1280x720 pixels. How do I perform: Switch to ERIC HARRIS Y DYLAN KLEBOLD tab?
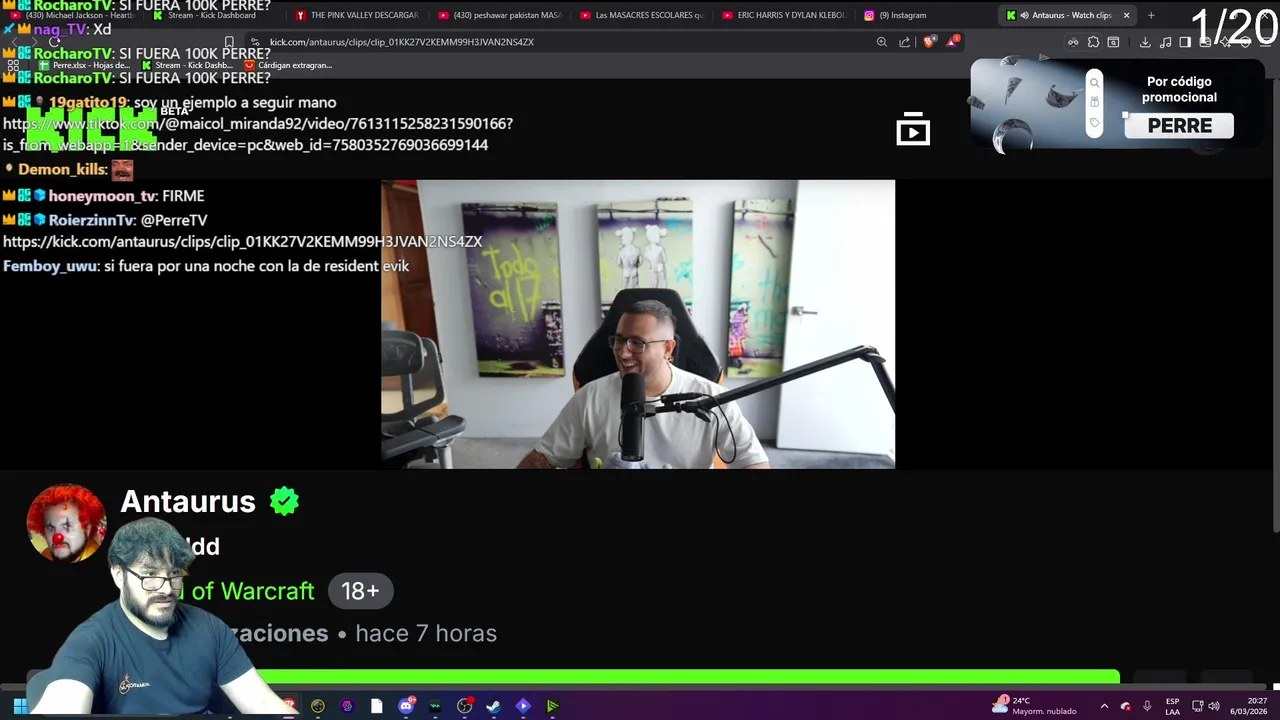coord(784,15)
